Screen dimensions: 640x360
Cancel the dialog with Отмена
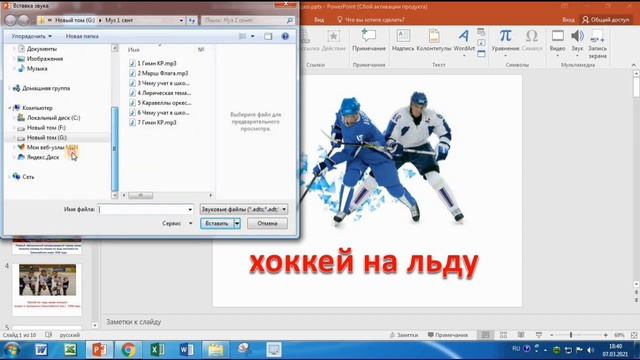267,223
